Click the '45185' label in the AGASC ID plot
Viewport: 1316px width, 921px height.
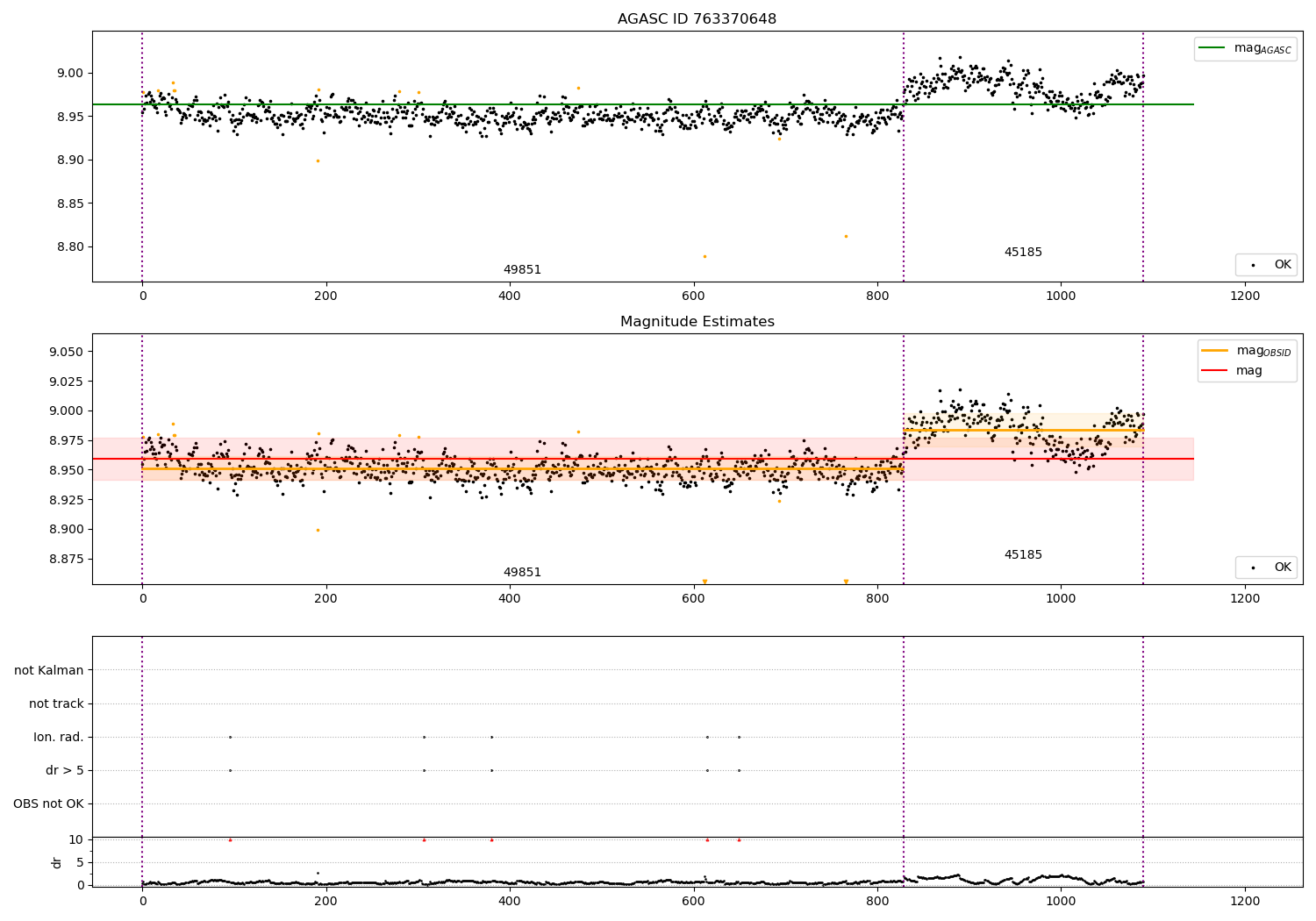[1023, 253]
